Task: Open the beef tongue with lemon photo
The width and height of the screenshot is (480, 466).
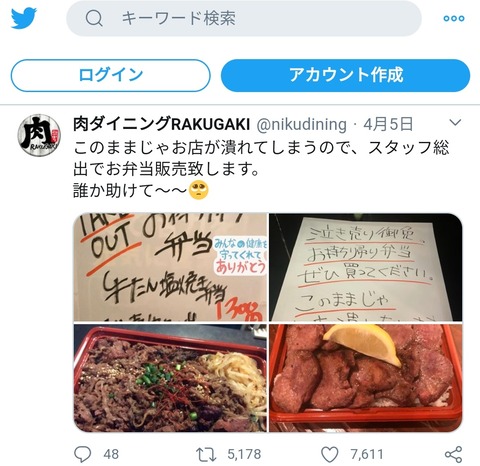Action: (366, 378)
